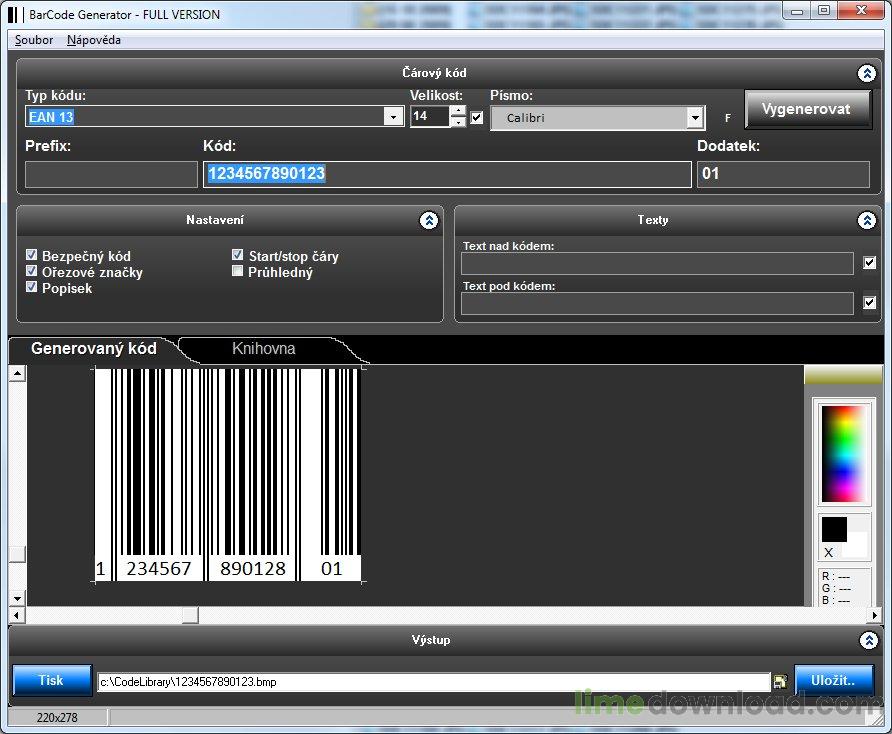The image size is (892, 734).
Task: Collapse the Texty panel
Action: (866, 221)
